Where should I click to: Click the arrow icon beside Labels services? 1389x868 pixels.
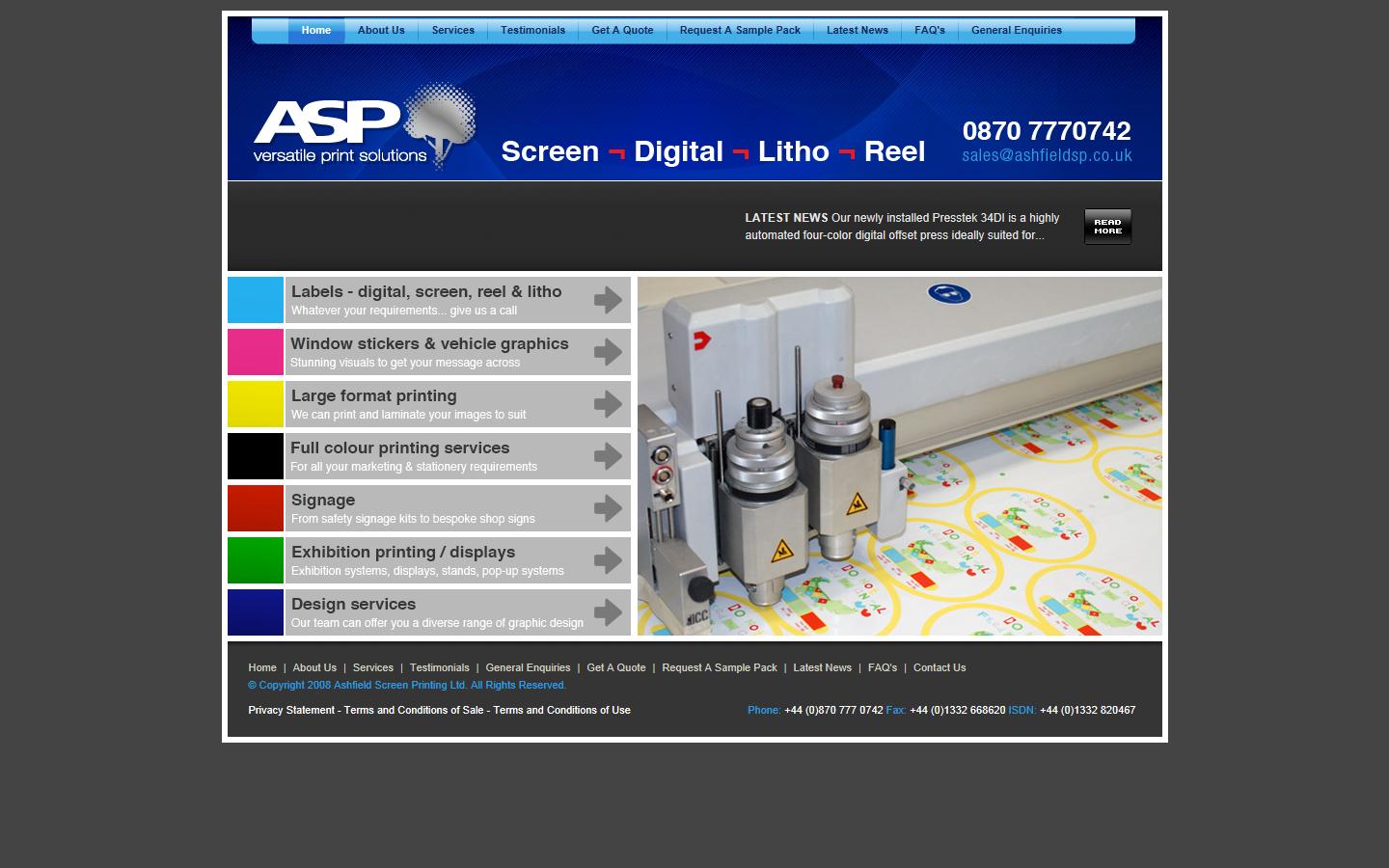pyautogui.click(x=607, y=300)
